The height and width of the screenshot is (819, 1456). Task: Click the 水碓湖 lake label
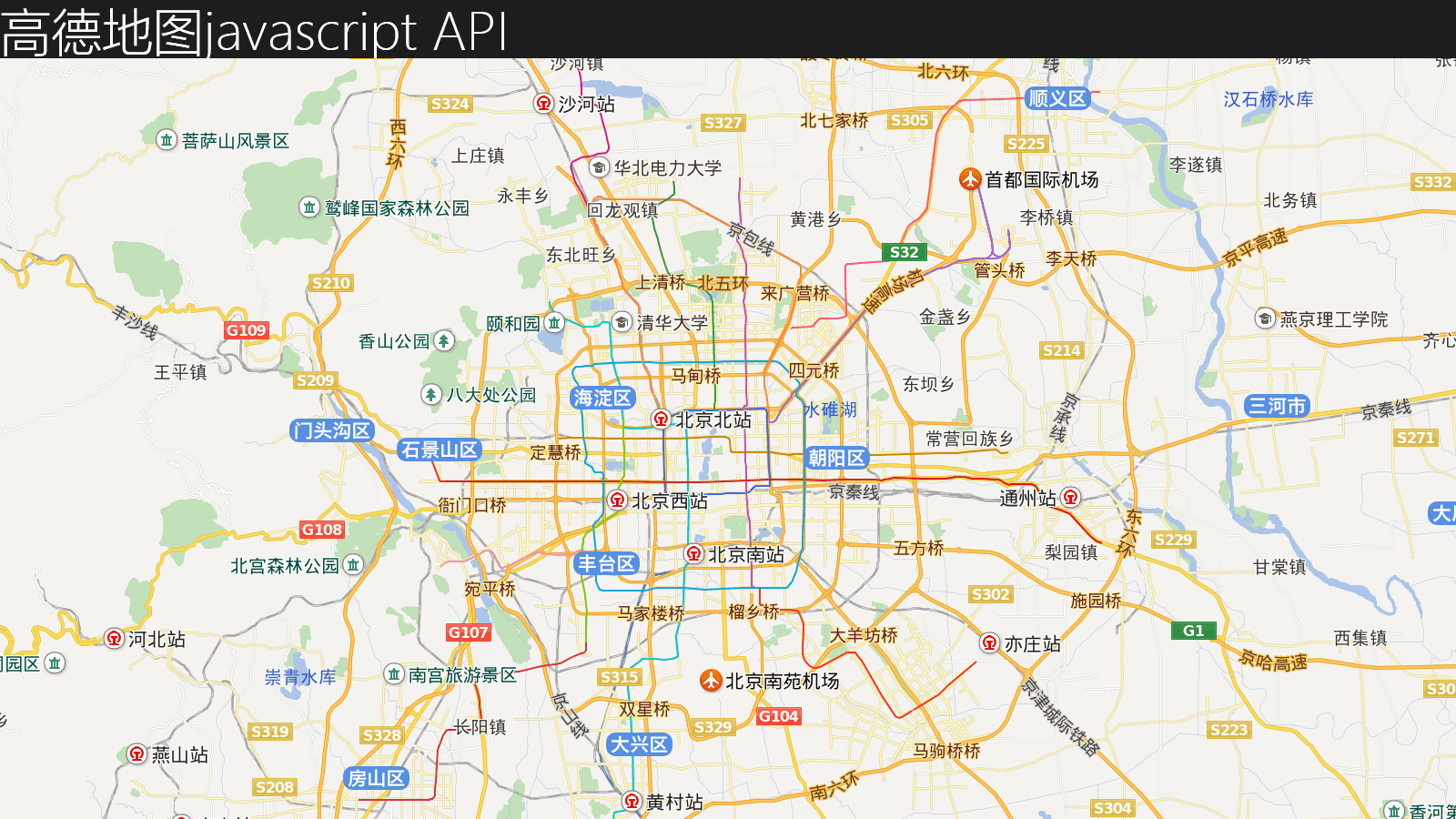[x=830, y=409]
